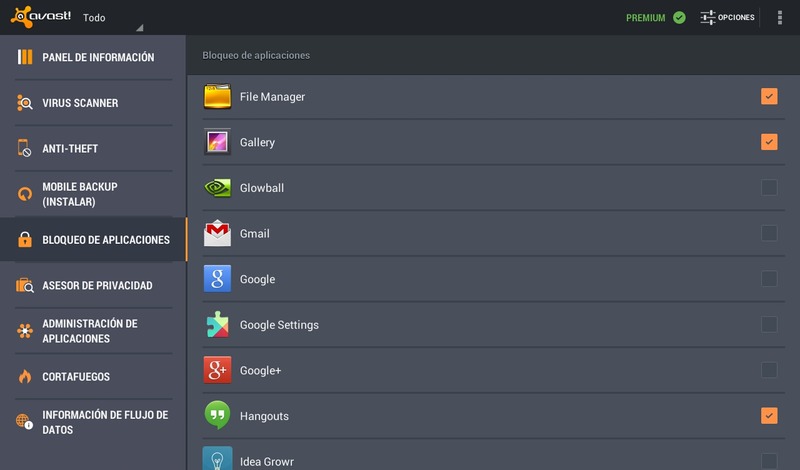The image size is (800, 470).
Task: Tick the Idea Growr checkbox
Action: (769, 461)
